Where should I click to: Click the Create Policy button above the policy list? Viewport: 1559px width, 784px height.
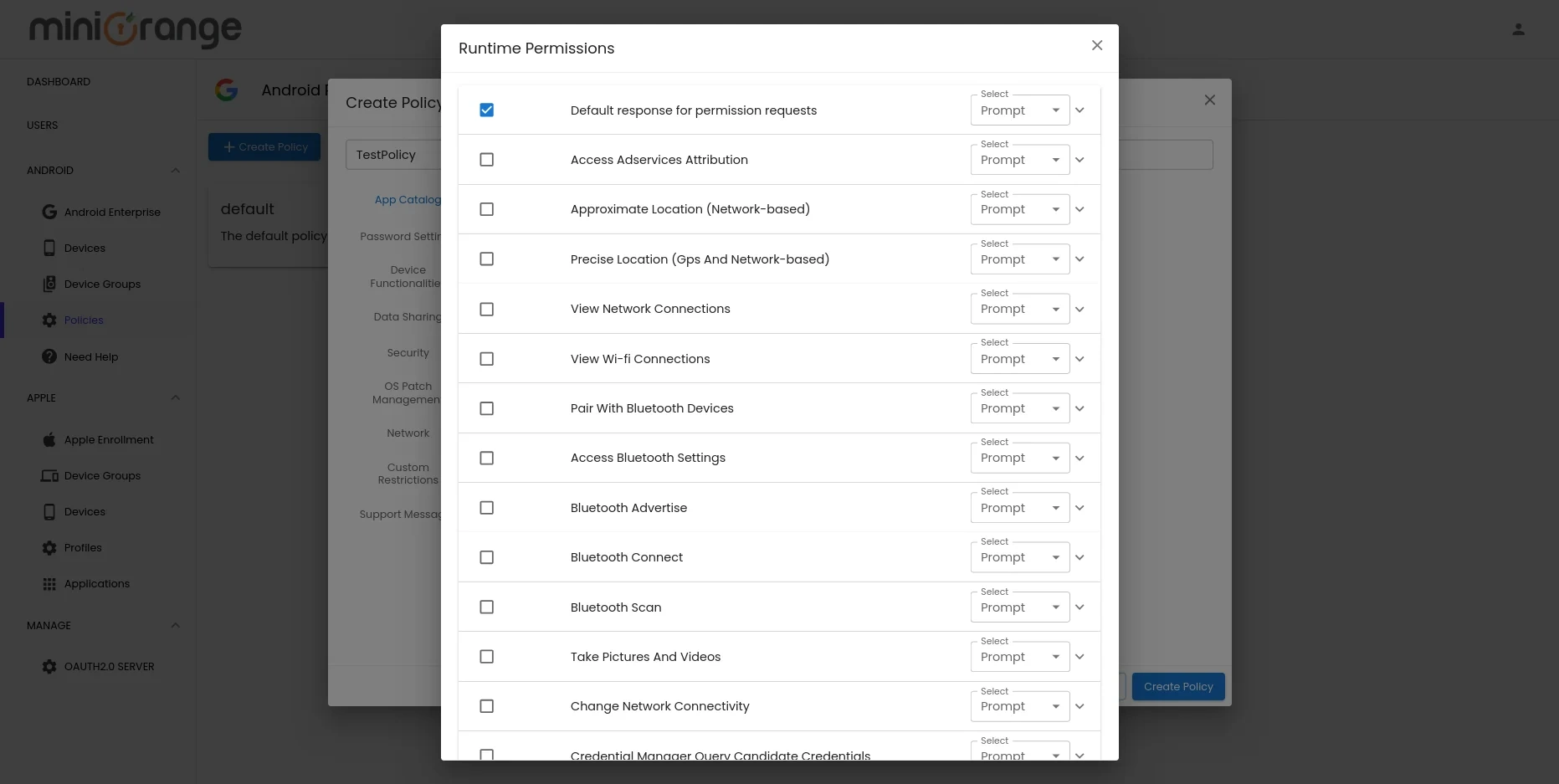264,146
